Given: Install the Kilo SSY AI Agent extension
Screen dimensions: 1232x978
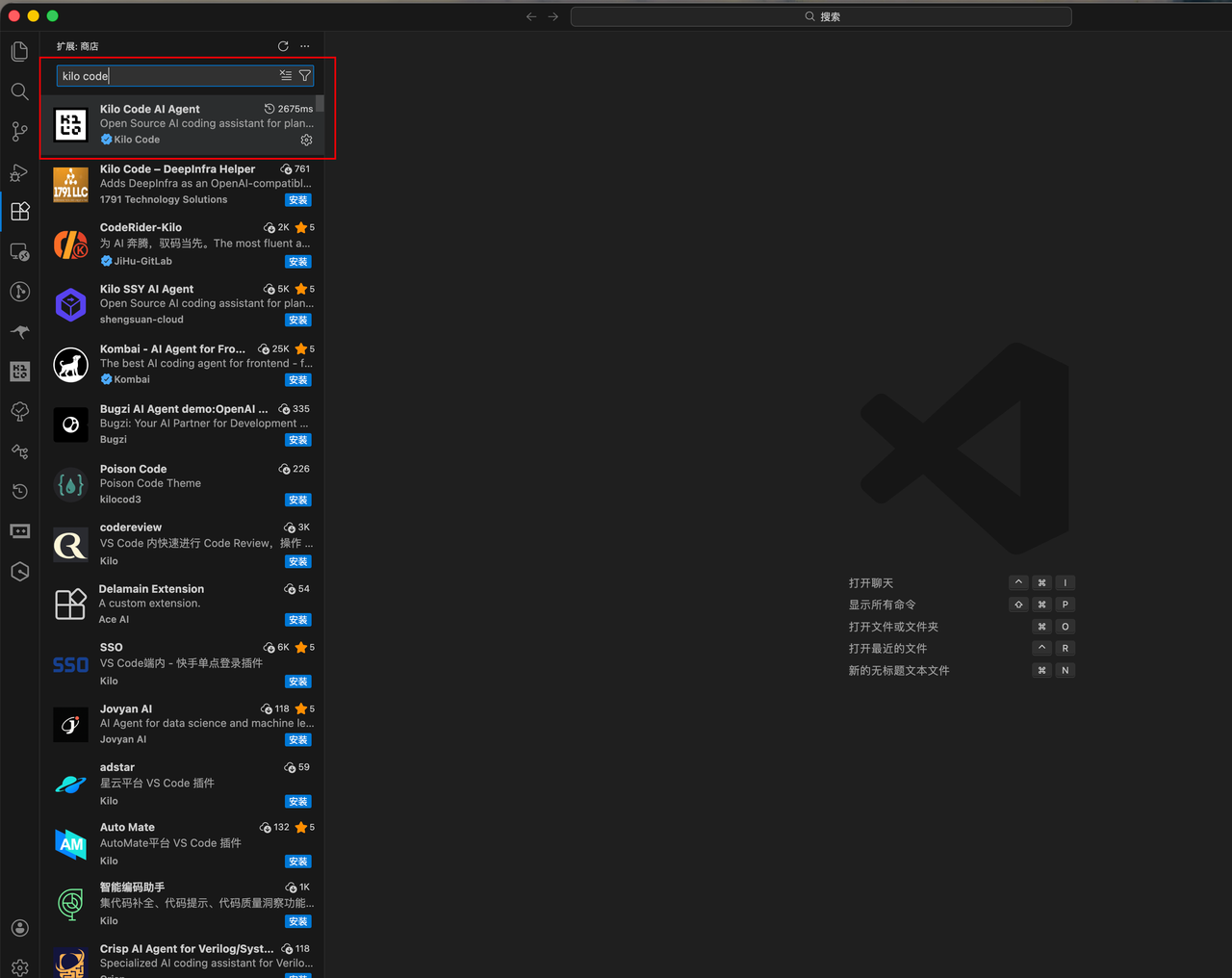Looking at the screenshot, I should click(298, 321).
